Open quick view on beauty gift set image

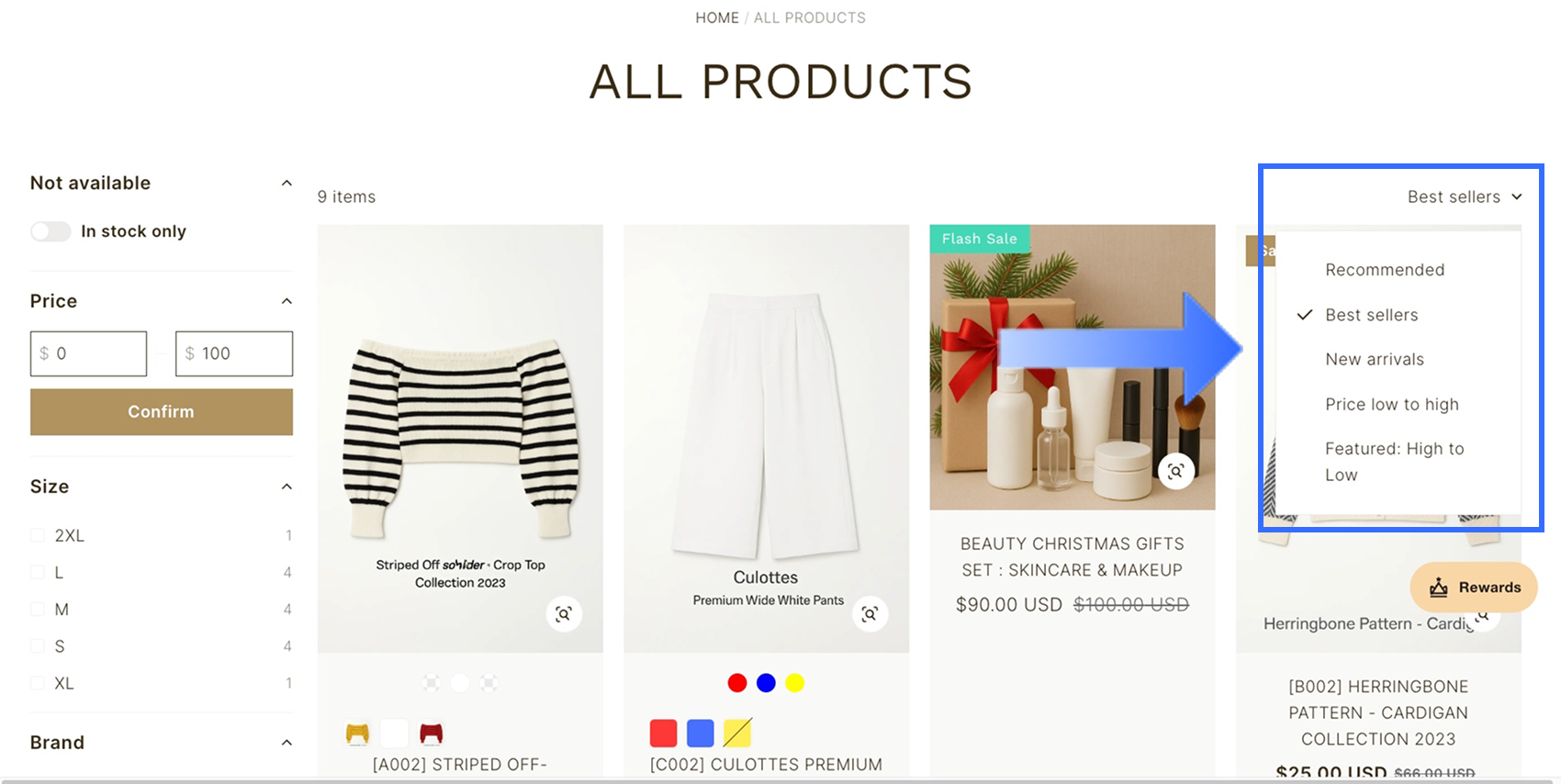coord(1175,471)
